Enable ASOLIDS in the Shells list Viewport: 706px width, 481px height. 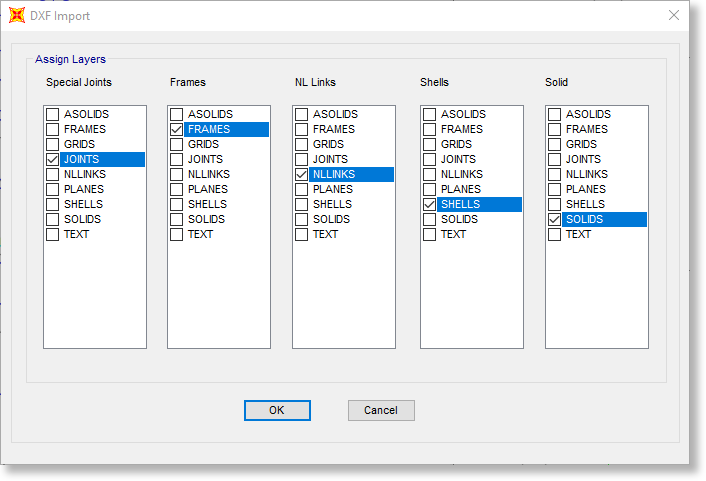(430, 115)
